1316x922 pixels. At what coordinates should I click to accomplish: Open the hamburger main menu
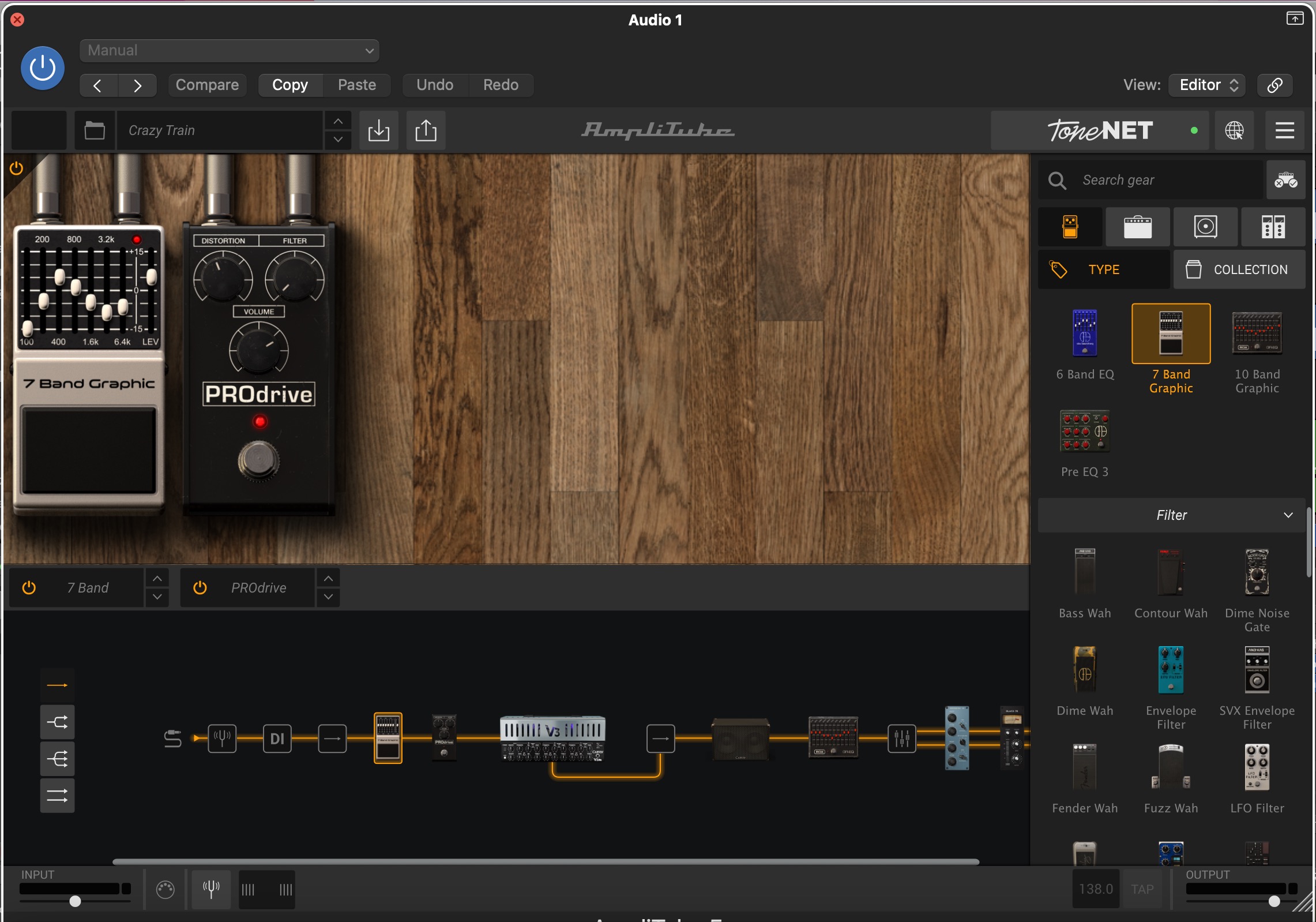[x=1285, y=130]
